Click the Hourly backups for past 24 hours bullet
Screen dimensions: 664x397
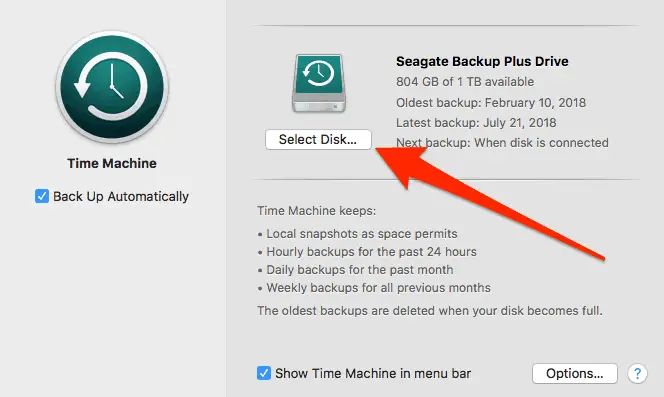pyautogui.click(x=367, y=252)
